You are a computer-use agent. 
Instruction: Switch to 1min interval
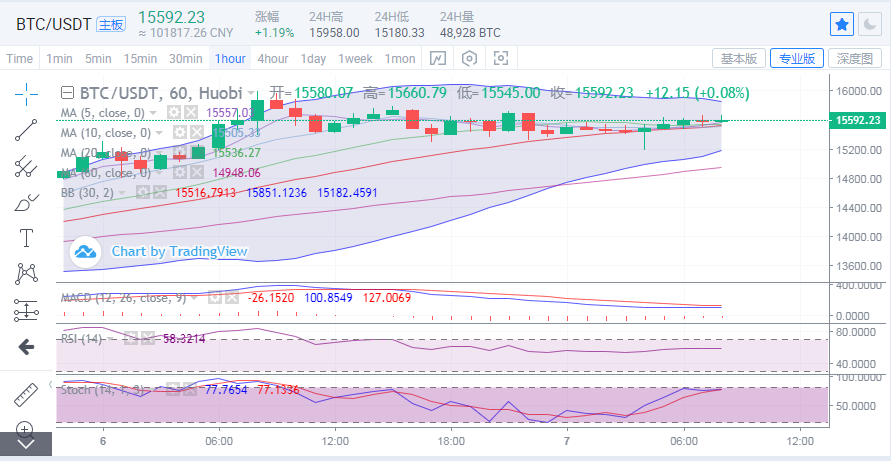click(59, 59)
